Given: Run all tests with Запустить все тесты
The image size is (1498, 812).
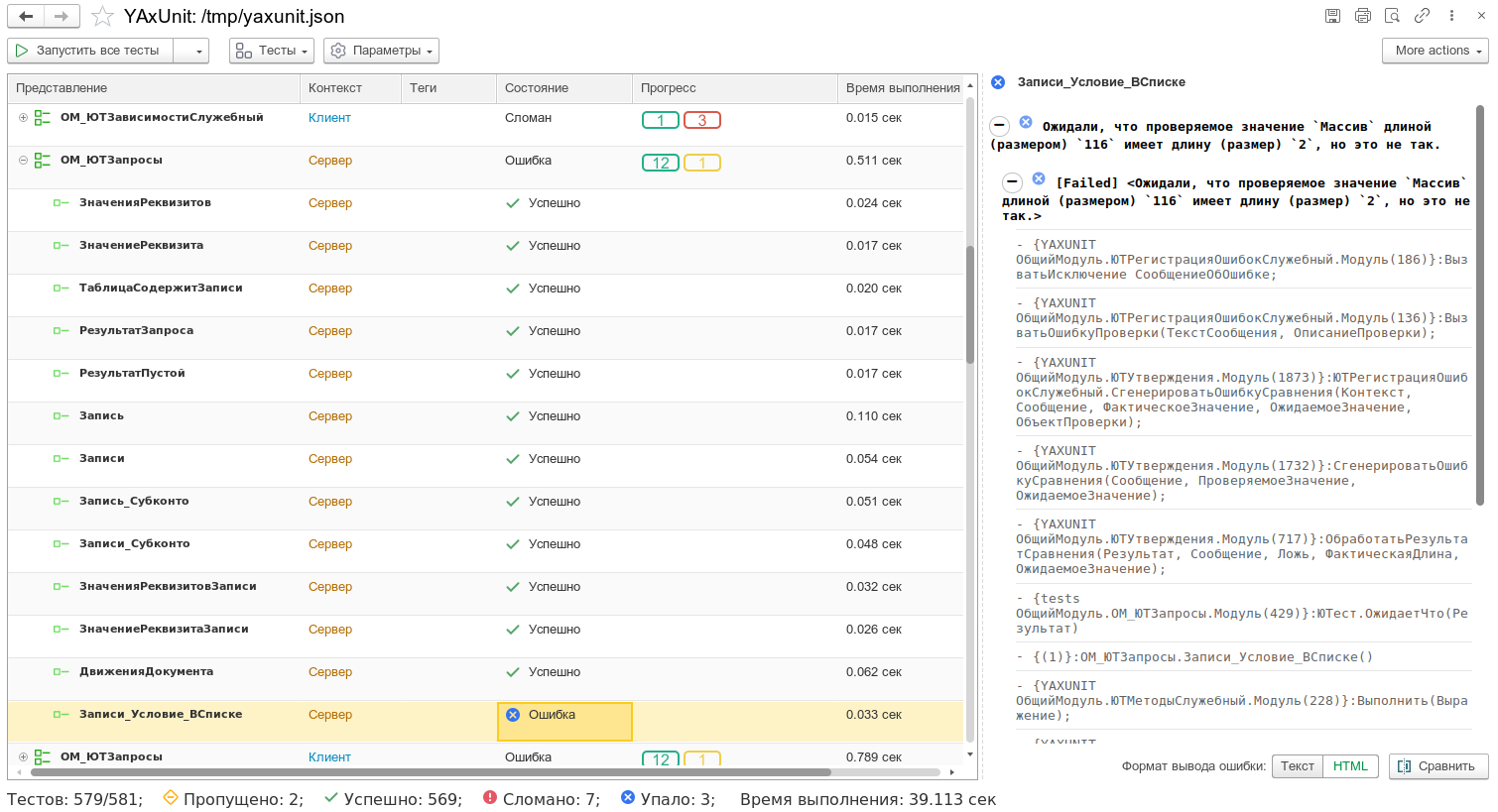Looking at the screenshot, I should [x=90, y=51].
